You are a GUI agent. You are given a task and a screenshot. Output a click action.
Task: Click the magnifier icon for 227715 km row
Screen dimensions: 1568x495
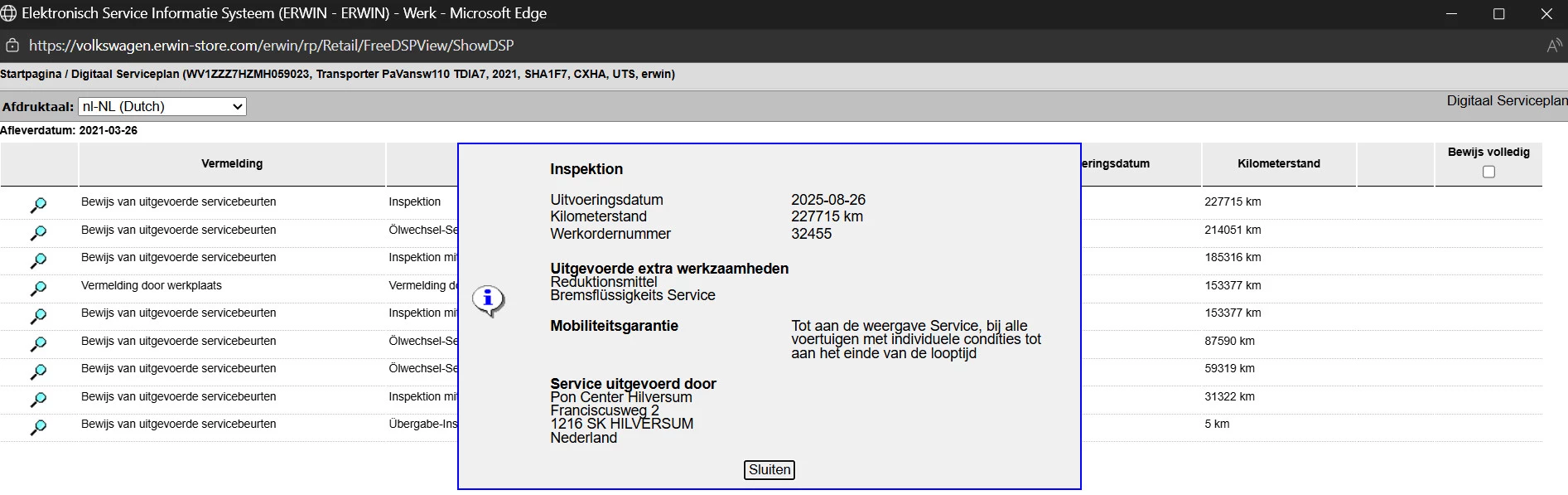point(38,205)
